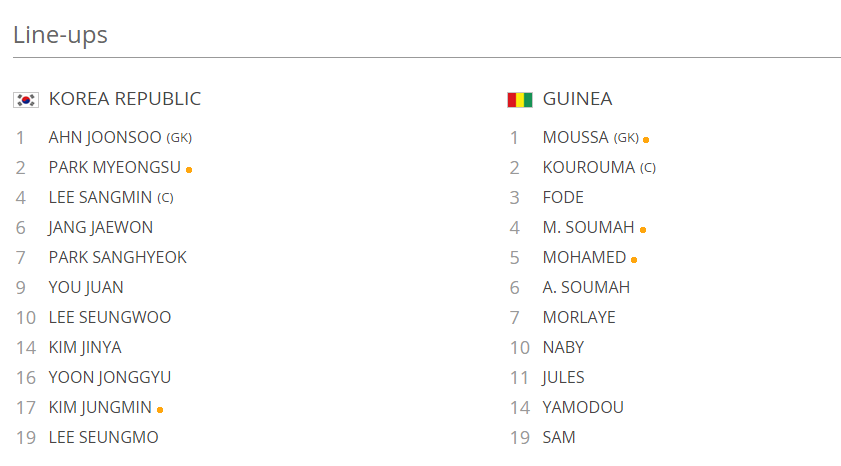The image size is (841, 466).
Task: Click Lee Seungmo's player name
Action: point(103,437)
